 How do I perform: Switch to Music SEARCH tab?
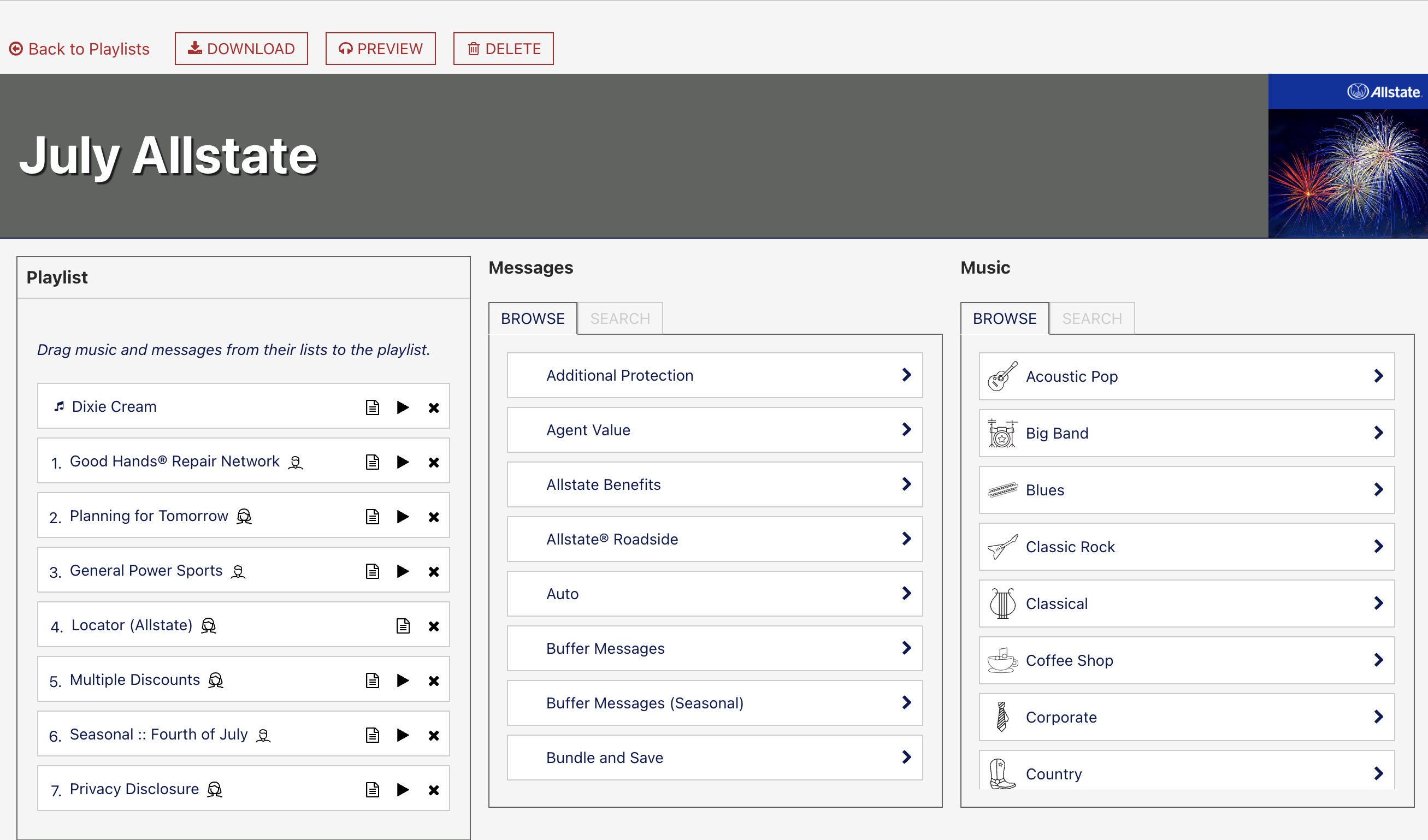pos(1091,319)
